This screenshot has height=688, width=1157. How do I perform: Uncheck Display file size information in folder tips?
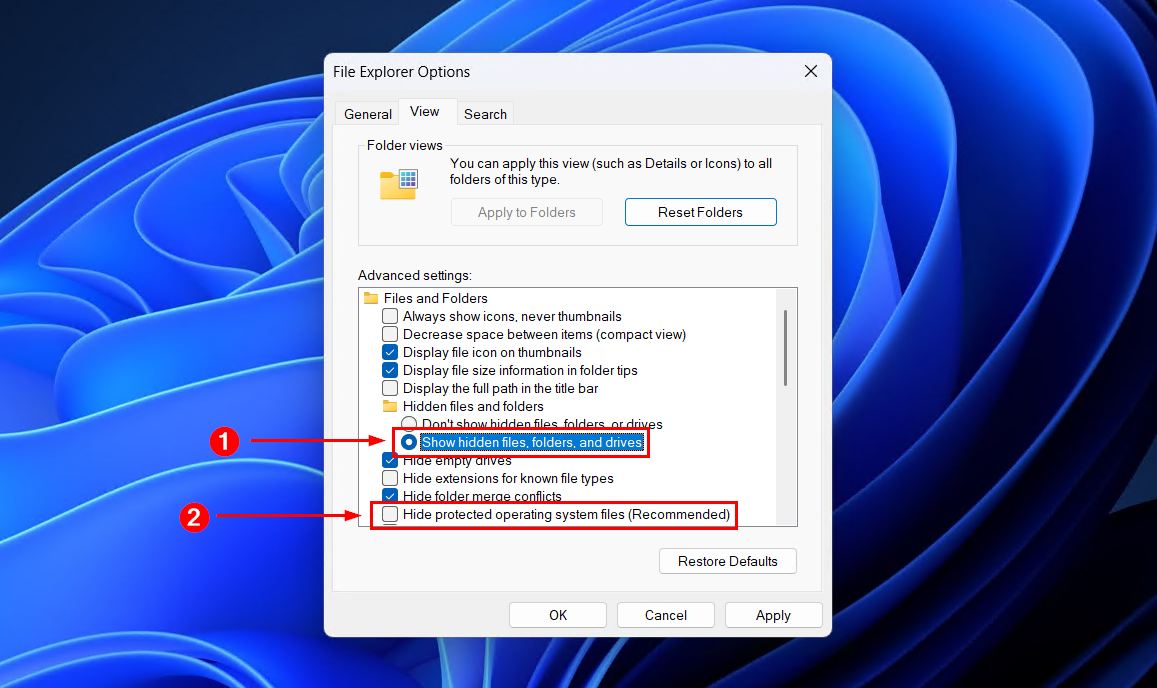[390, 370]
